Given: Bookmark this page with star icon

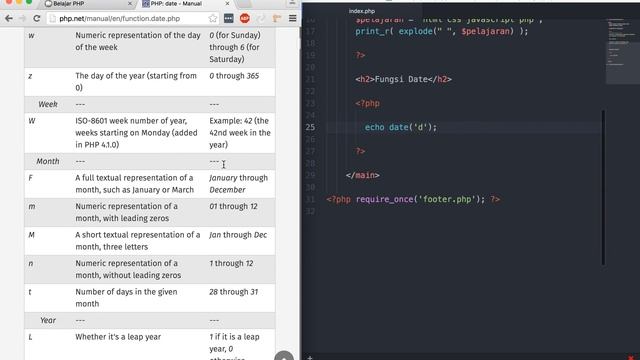Looking at the screenshot, I should pos(213,18).
